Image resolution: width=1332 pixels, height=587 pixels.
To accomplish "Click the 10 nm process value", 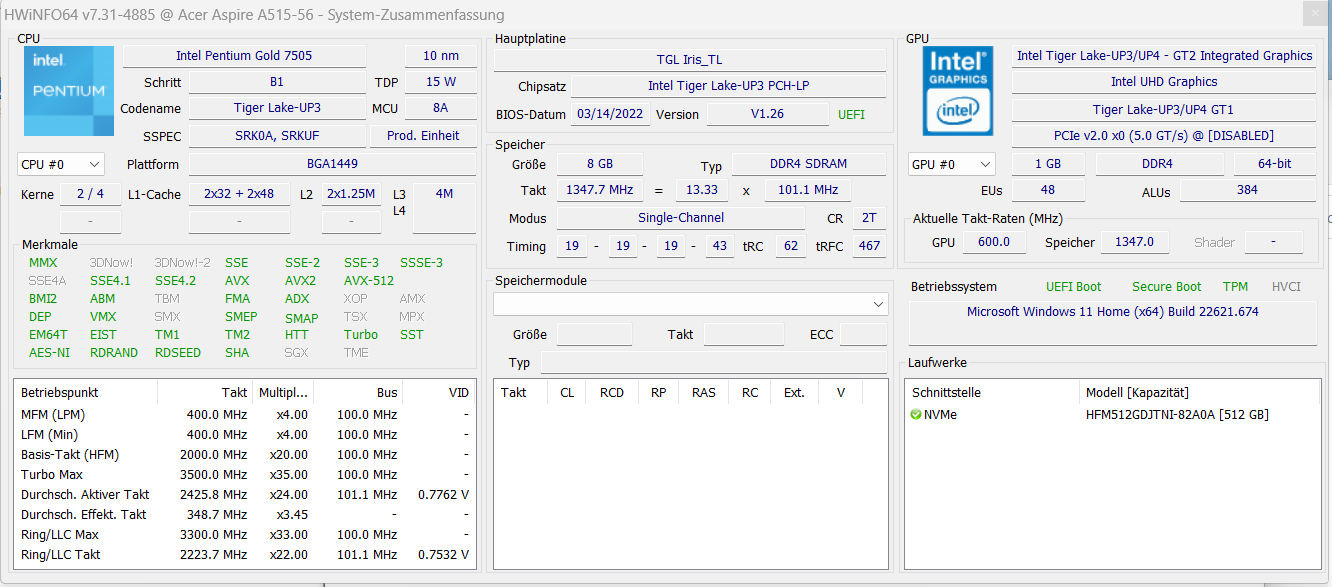I will 441,56.
